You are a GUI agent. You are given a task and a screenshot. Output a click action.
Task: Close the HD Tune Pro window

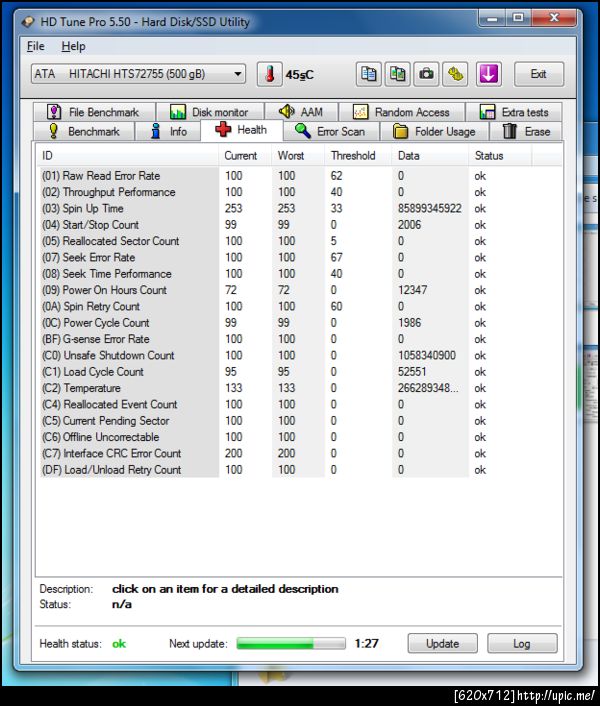(554, 18)
